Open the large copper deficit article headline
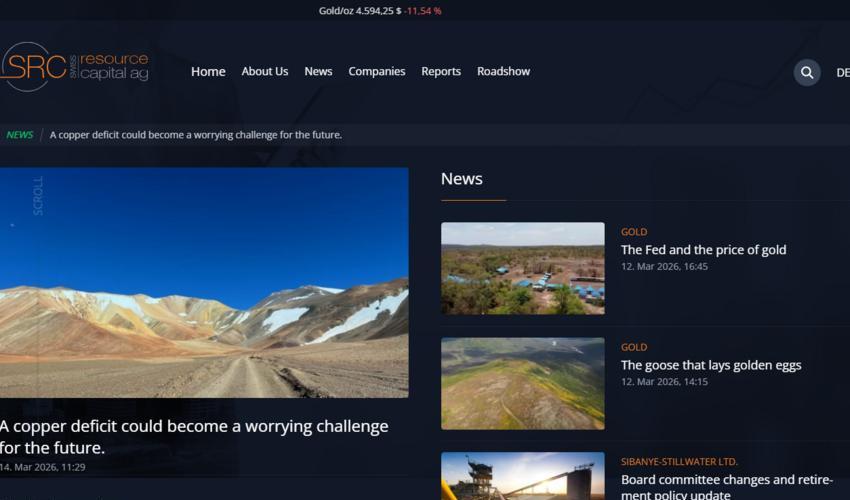Viewport: 850px width, 500px height. [194, 437]
